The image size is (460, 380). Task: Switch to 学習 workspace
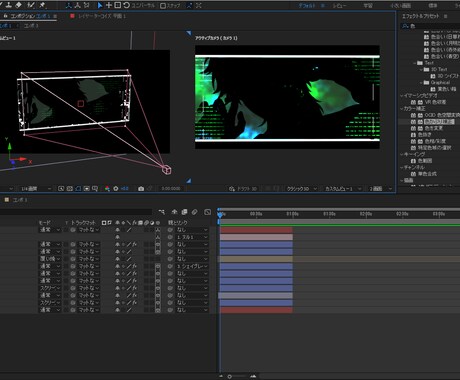tap(368, 6)
